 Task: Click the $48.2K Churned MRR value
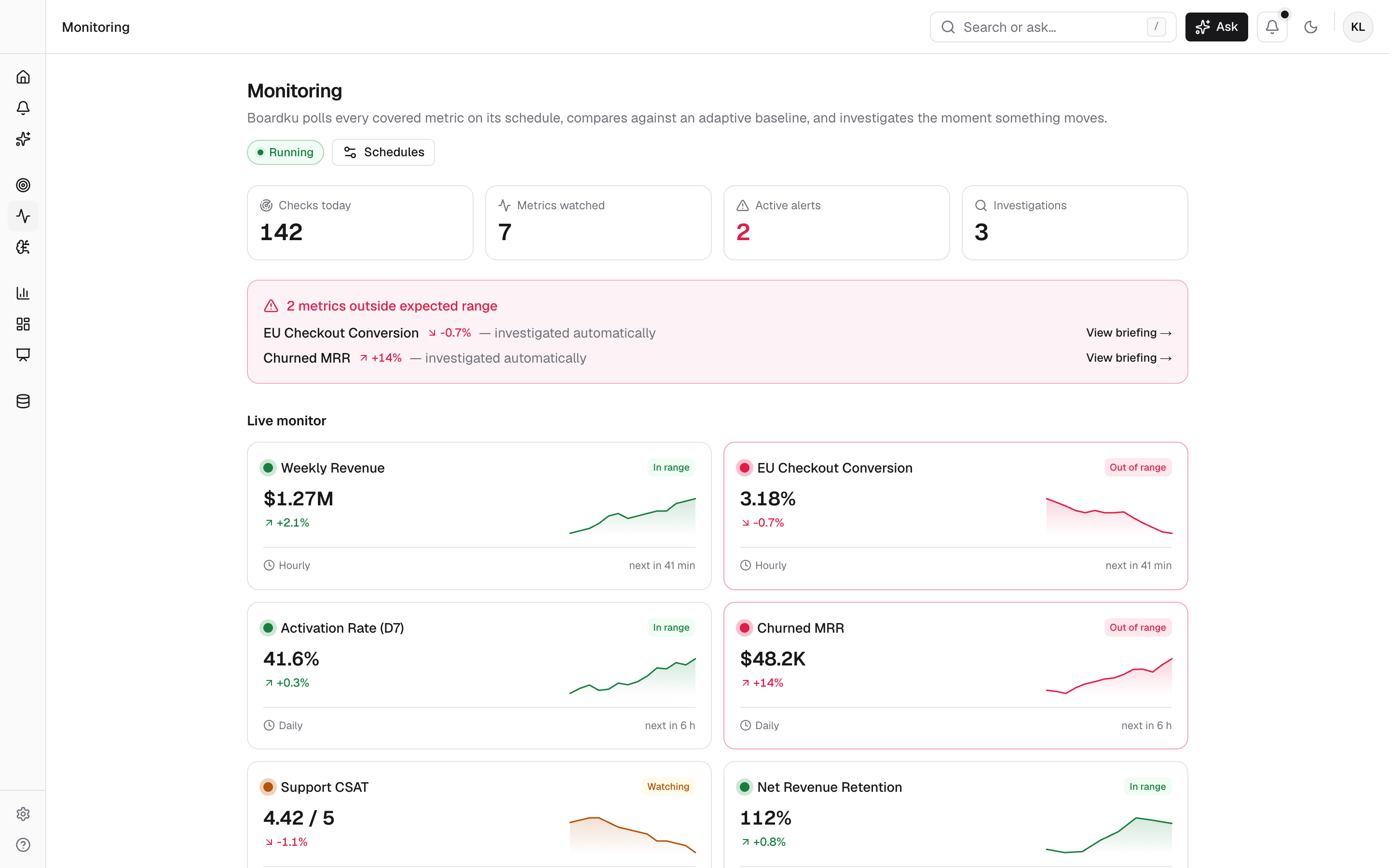(x=773, y=658)
